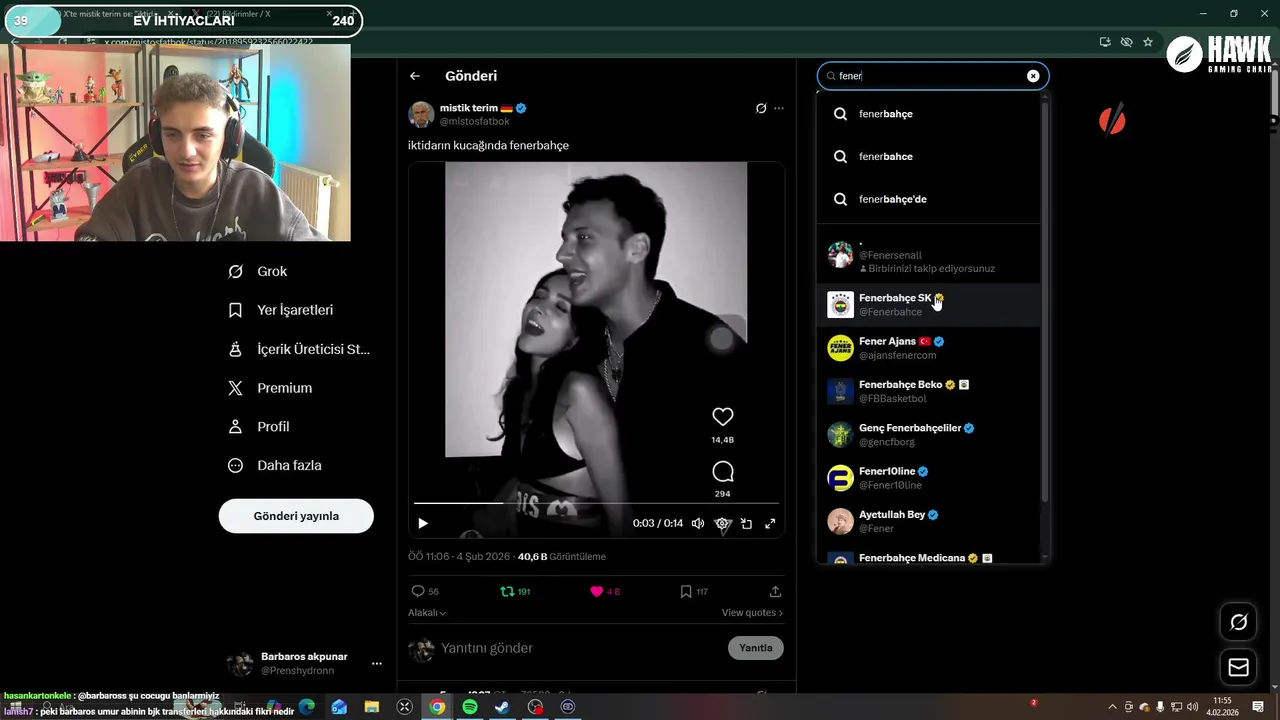The height and width of the screenshot is (720, 1280).
Task: Toggle bookmark with 117 saves
Action: coord(694,591)
